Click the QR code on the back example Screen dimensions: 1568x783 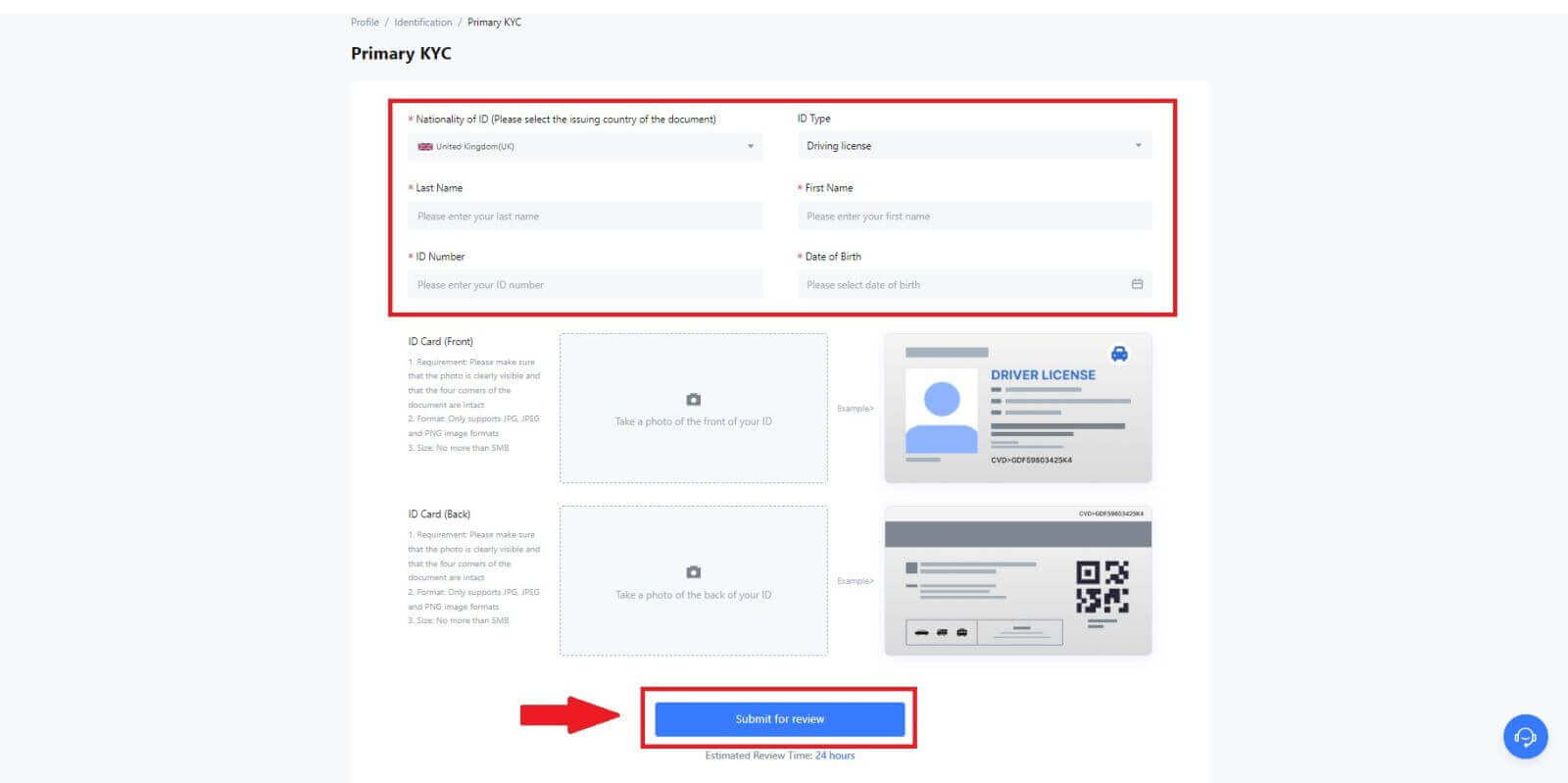point(1102,586)
